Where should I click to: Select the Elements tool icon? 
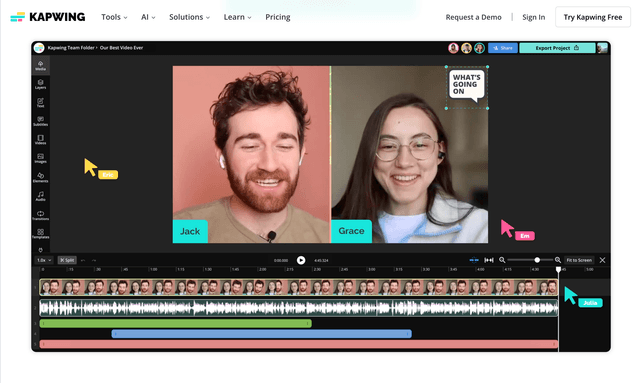pyautogui.click(x=40, y=177)
